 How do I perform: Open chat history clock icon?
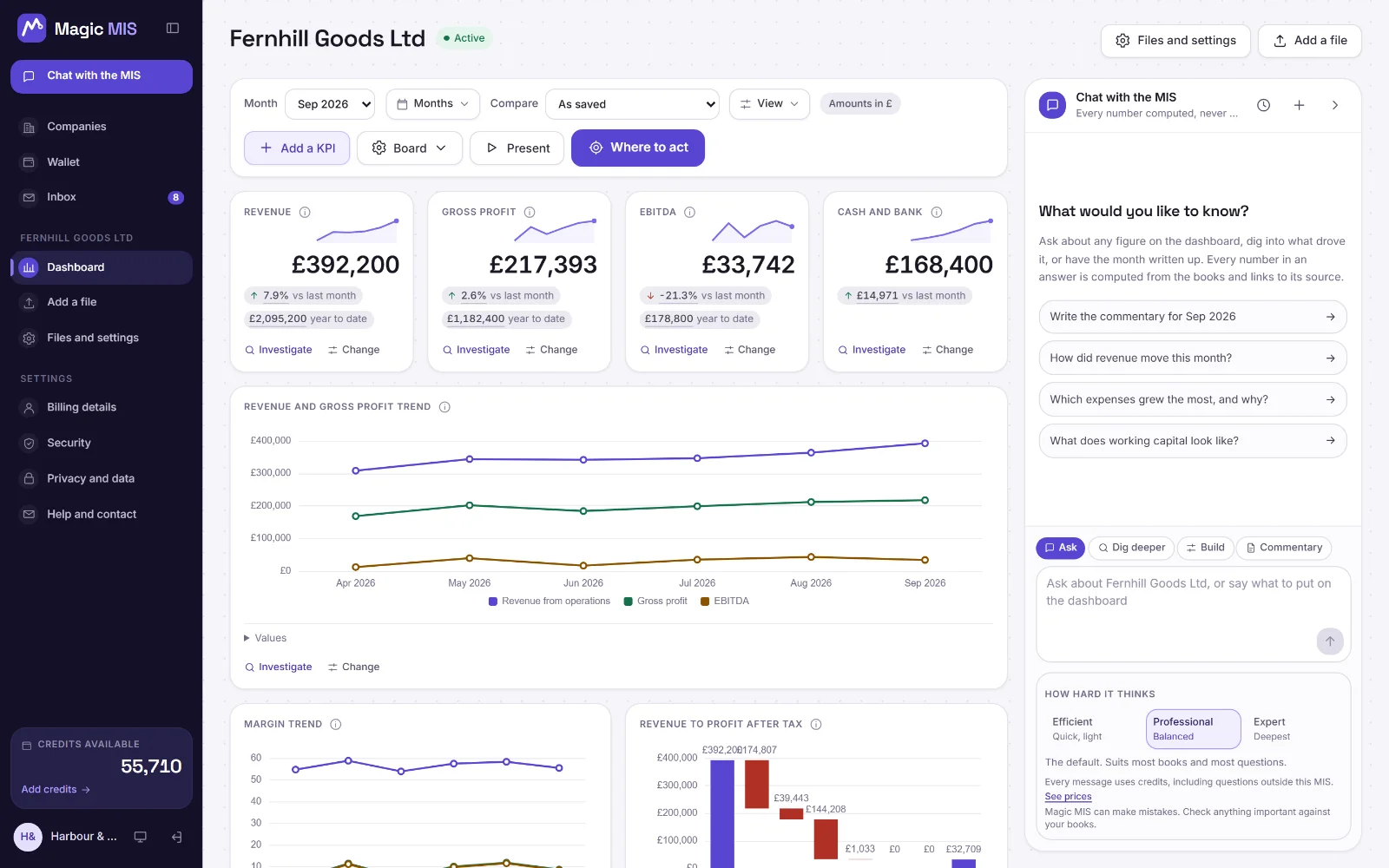tap(1264, 105)
